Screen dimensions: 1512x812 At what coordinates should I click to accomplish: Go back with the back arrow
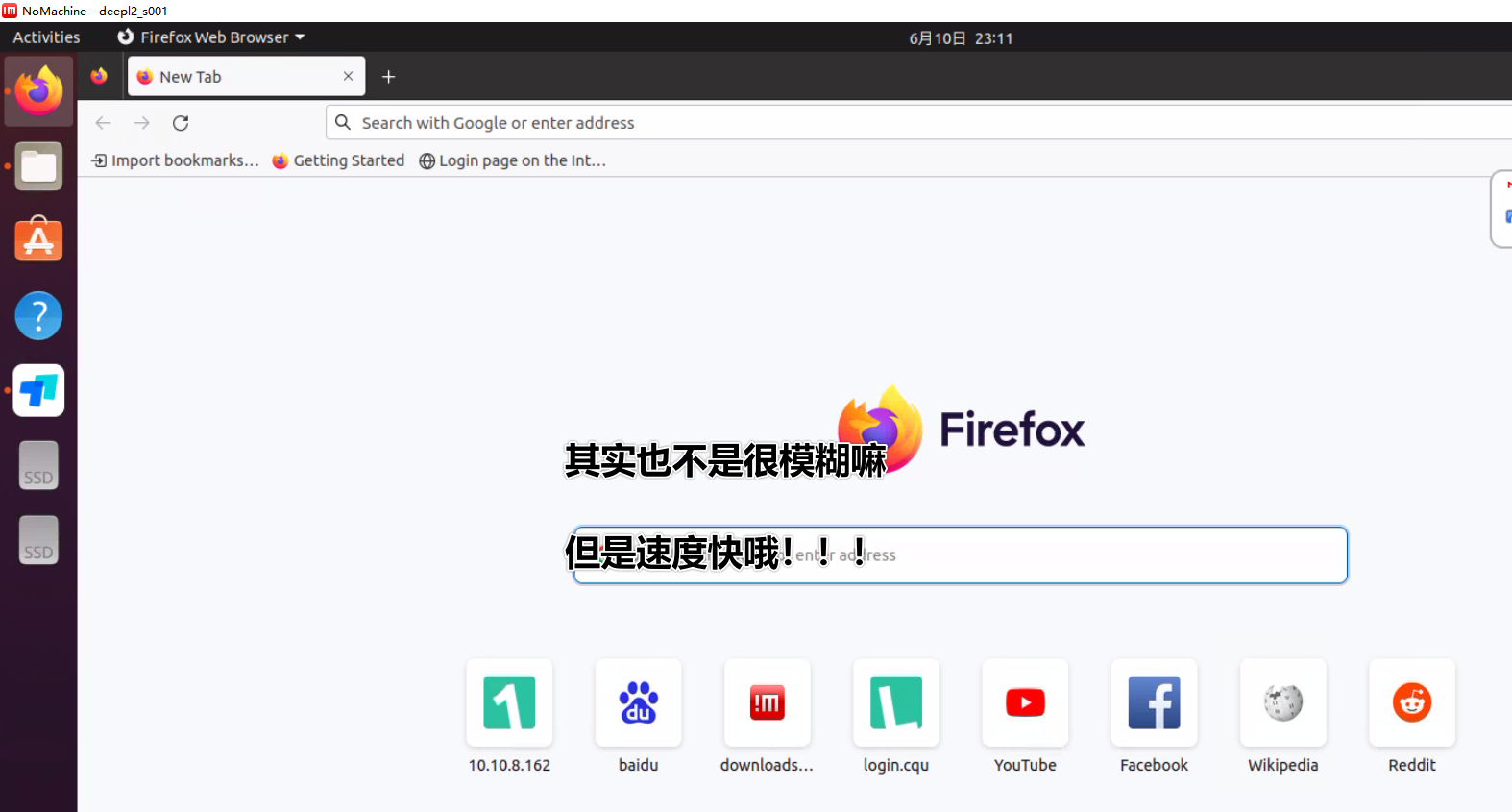pos(104,123)
